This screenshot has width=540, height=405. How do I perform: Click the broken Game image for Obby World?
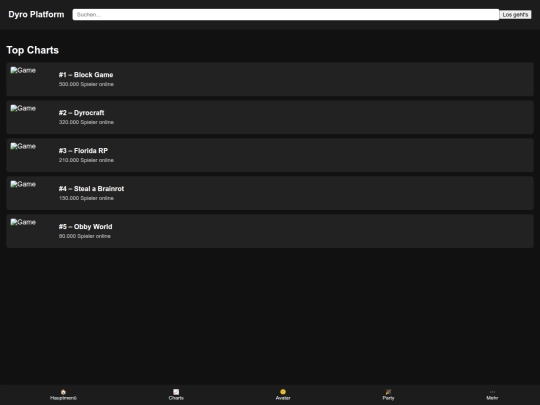23,222
